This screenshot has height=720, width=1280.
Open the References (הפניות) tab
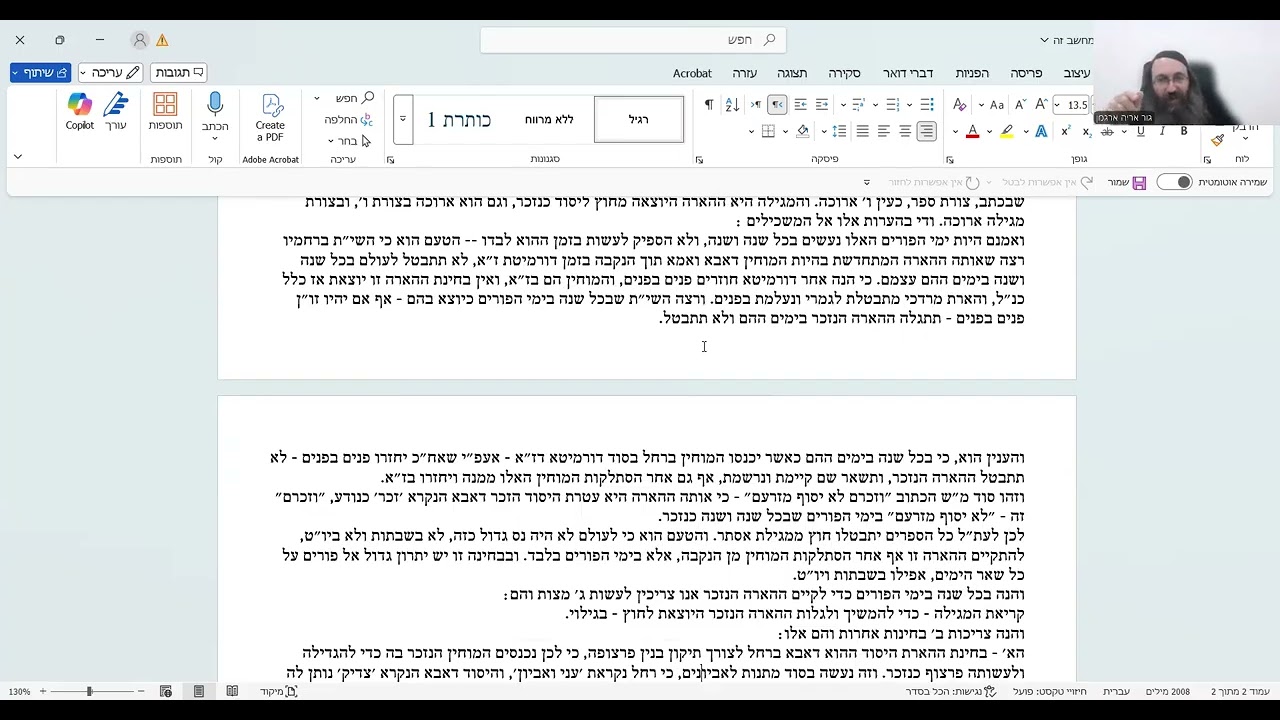pos(972,73)
